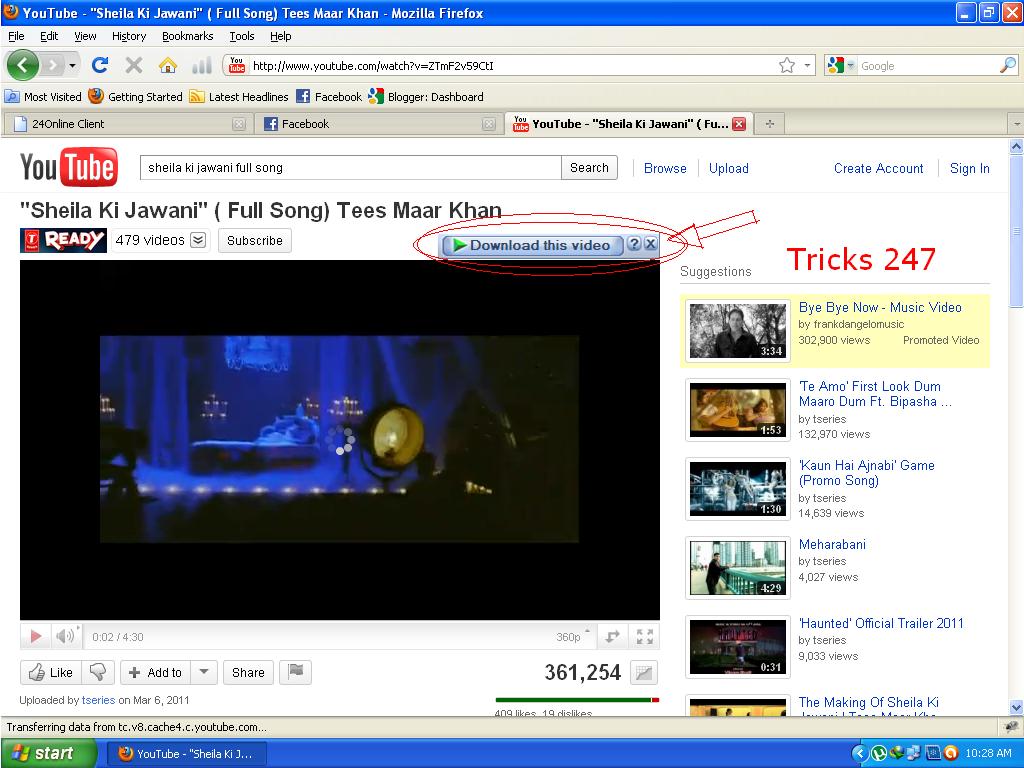Open the Edit menu
The height and width of the screenshot is (768, 1024).
pyautogui.click(x=49, y=36)
